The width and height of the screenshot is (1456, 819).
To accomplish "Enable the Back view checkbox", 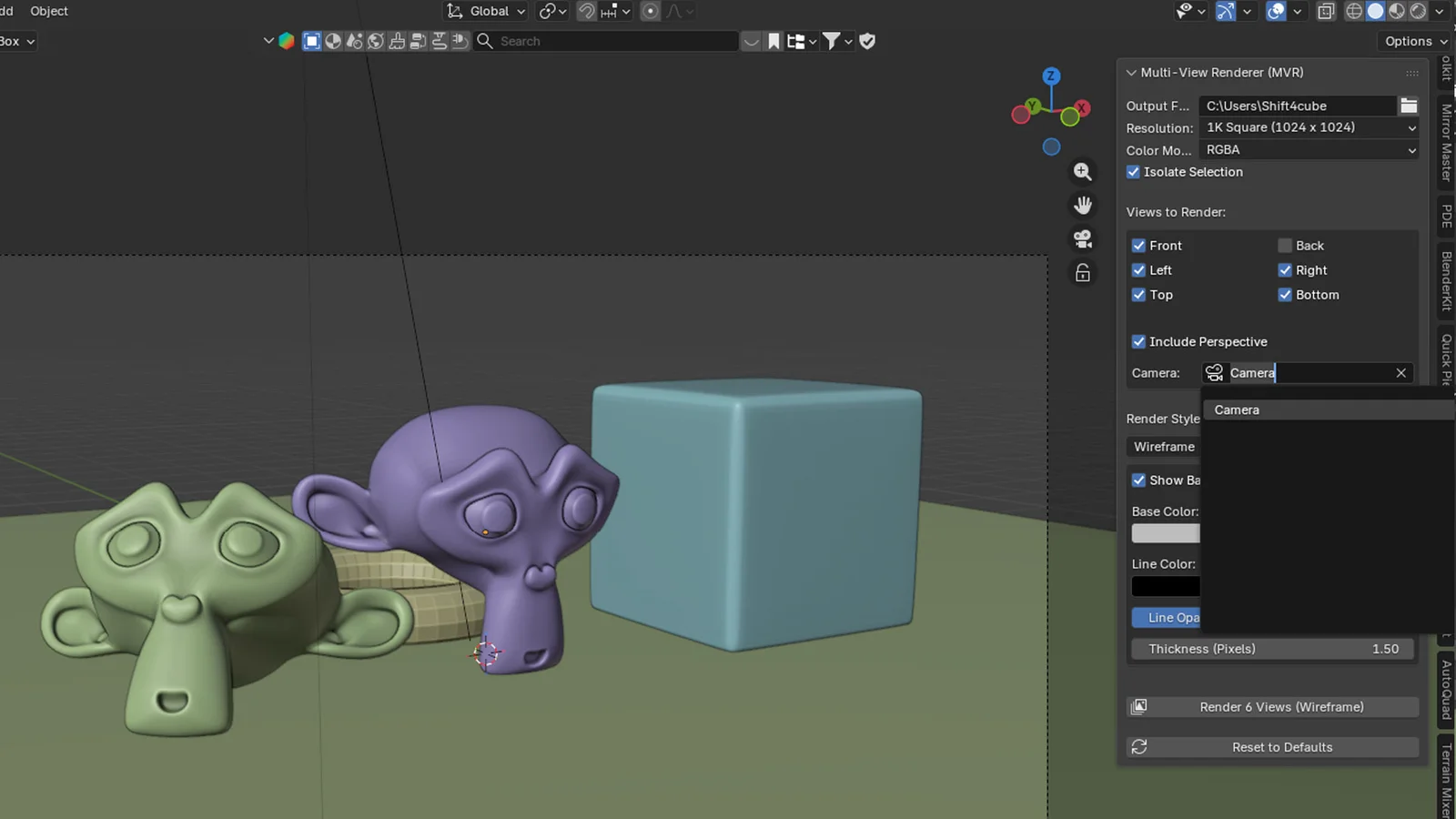I will (1285, 245).
